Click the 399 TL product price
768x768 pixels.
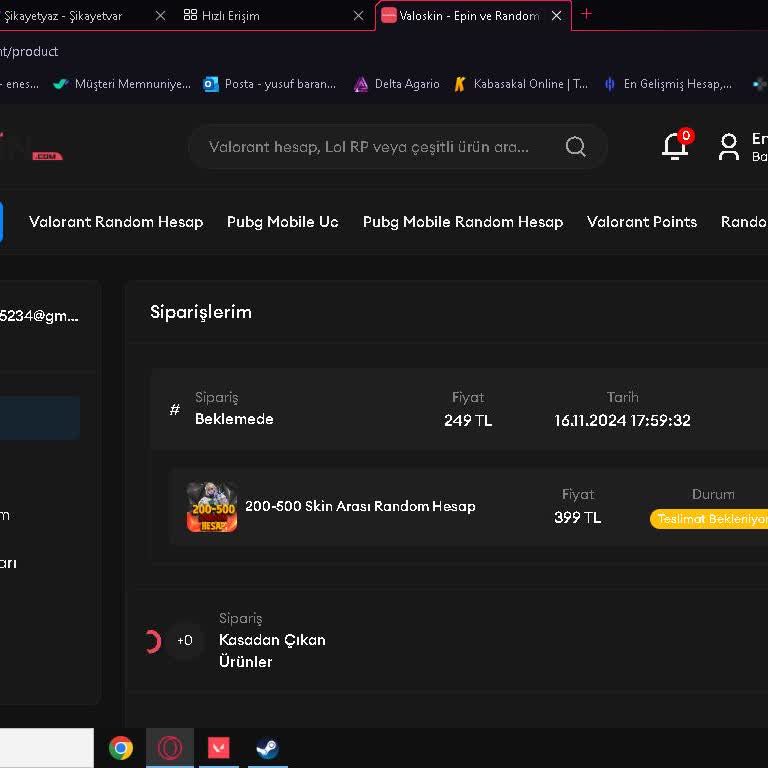tap(577, 517)
